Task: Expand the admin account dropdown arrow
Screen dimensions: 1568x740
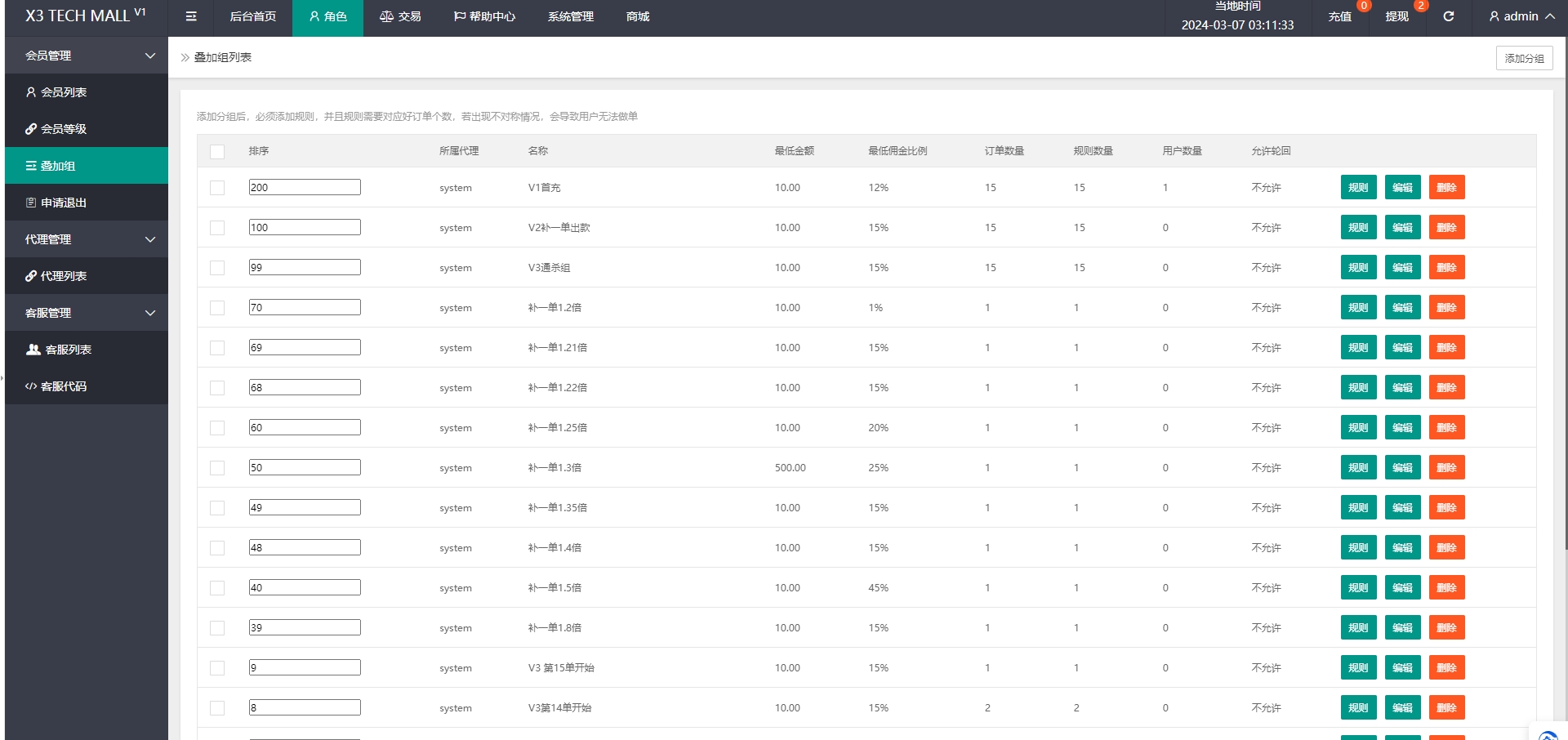Action: coord(1549,16)
